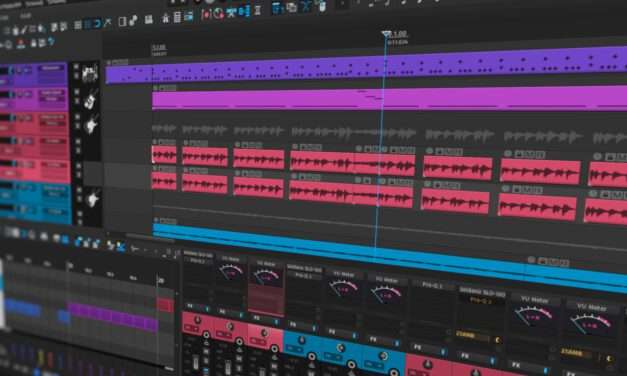Toggle blue FX power indicator on second mixer channel
Viewport: 627px width, 376px height.
241,315
